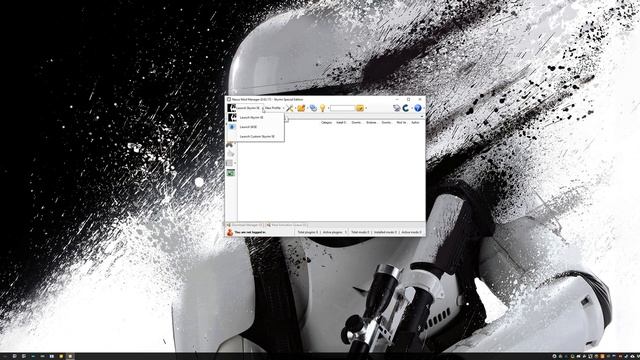Click the greyed arrow icon in left sidebar
Viewport: 640px width, 360px height.
[x=230, y=153]
